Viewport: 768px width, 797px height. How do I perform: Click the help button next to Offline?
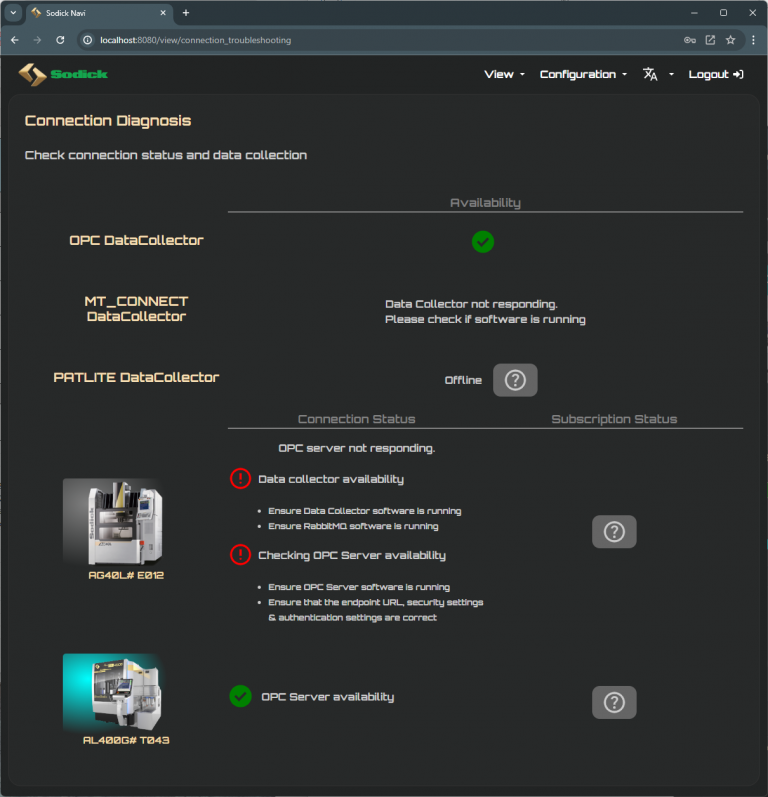coord(515,380)
